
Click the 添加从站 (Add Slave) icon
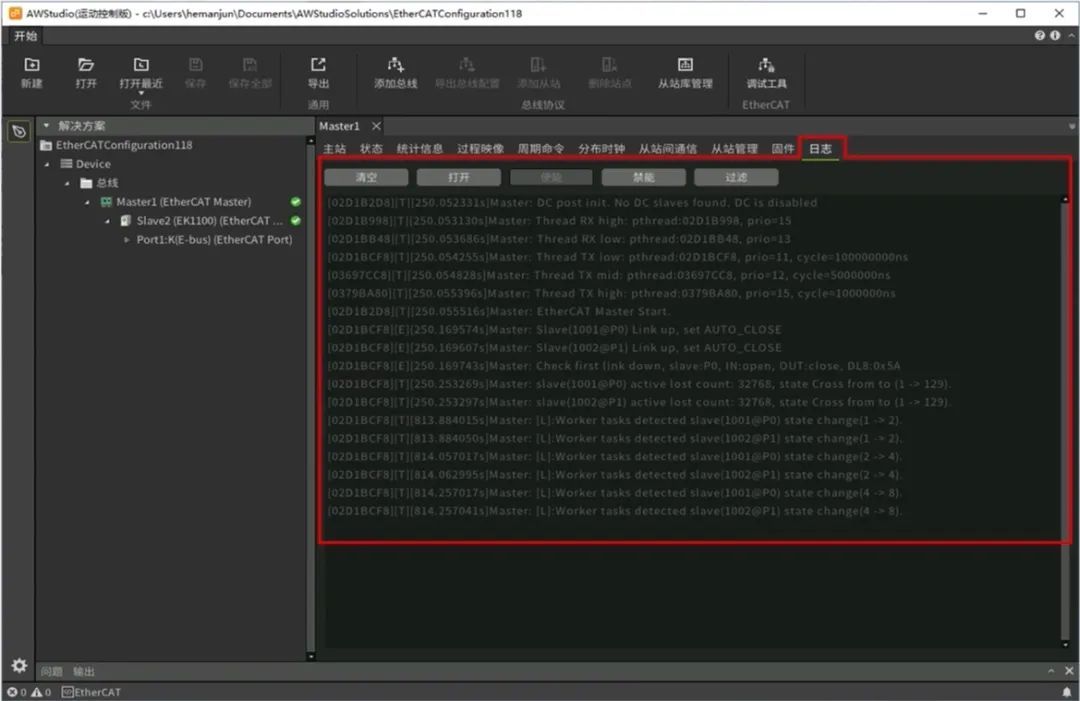click(539, 65)
